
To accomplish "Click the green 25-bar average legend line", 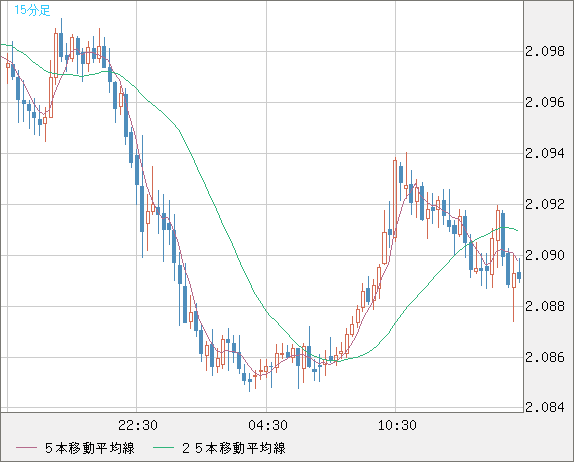I will click(x=163, y=448).
